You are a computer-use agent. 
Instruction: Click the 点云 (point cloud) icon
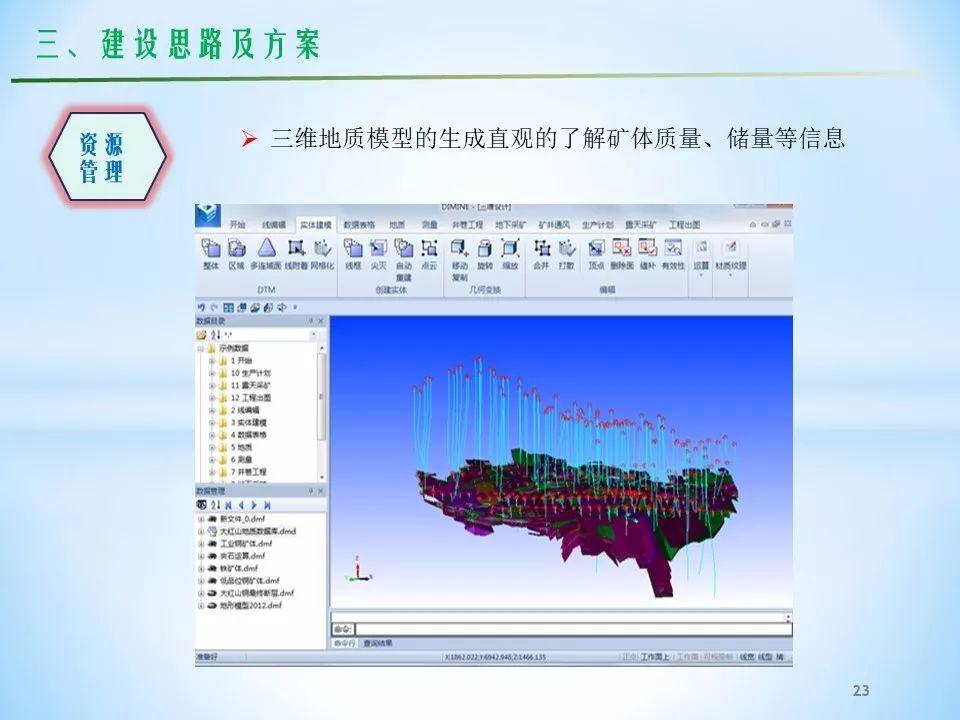click(429, 249)
